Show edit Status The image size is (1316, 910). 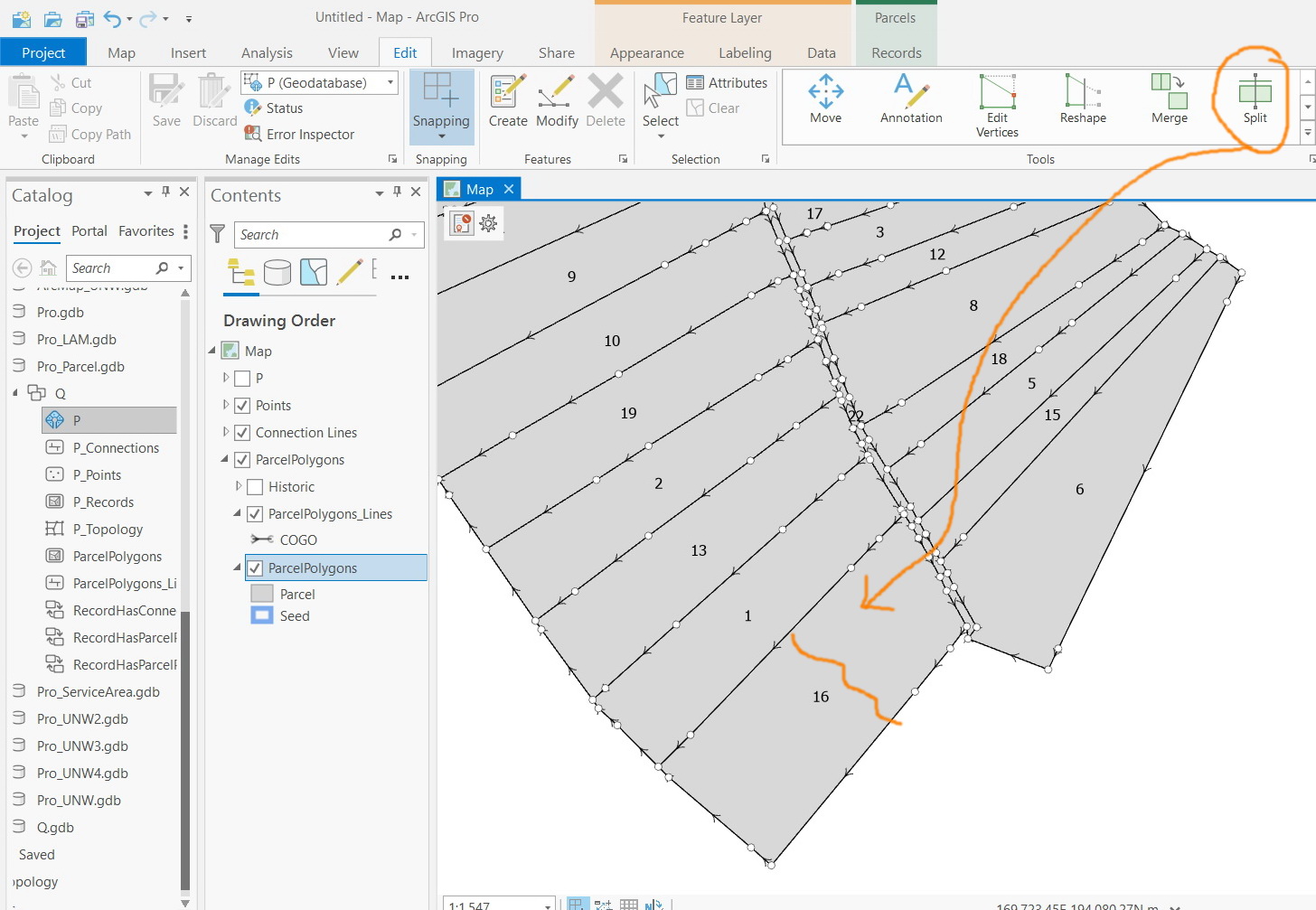pyautogui.click(x=274, y=108)
